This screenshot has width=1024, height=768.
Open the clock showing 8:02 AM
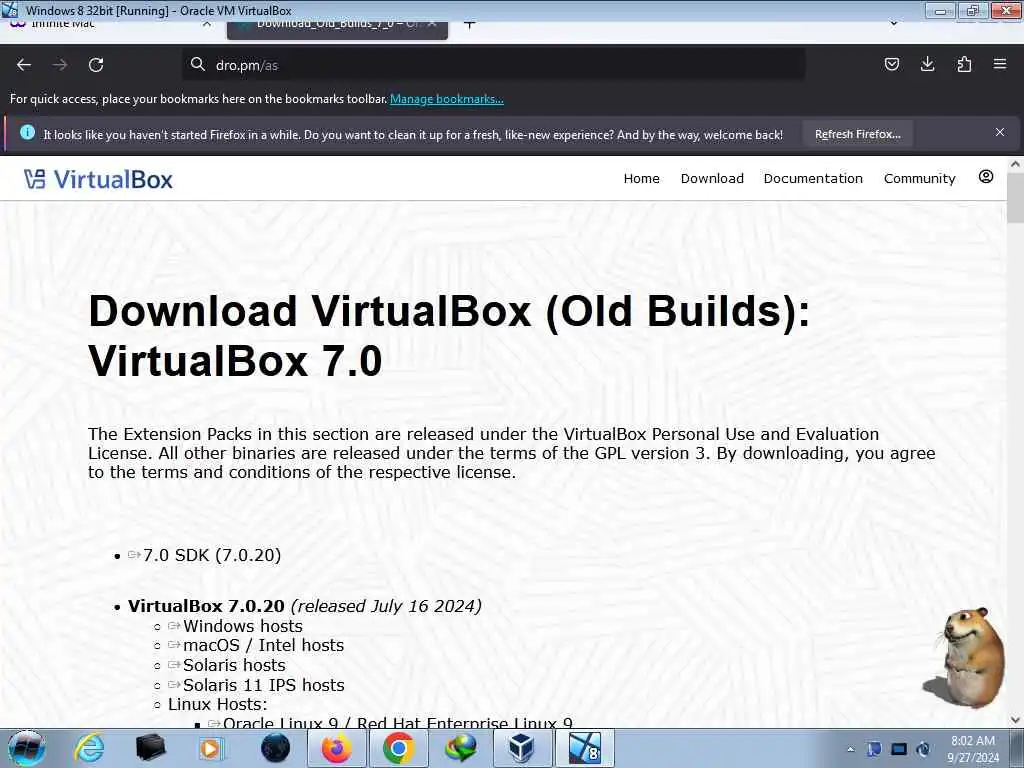973,749
